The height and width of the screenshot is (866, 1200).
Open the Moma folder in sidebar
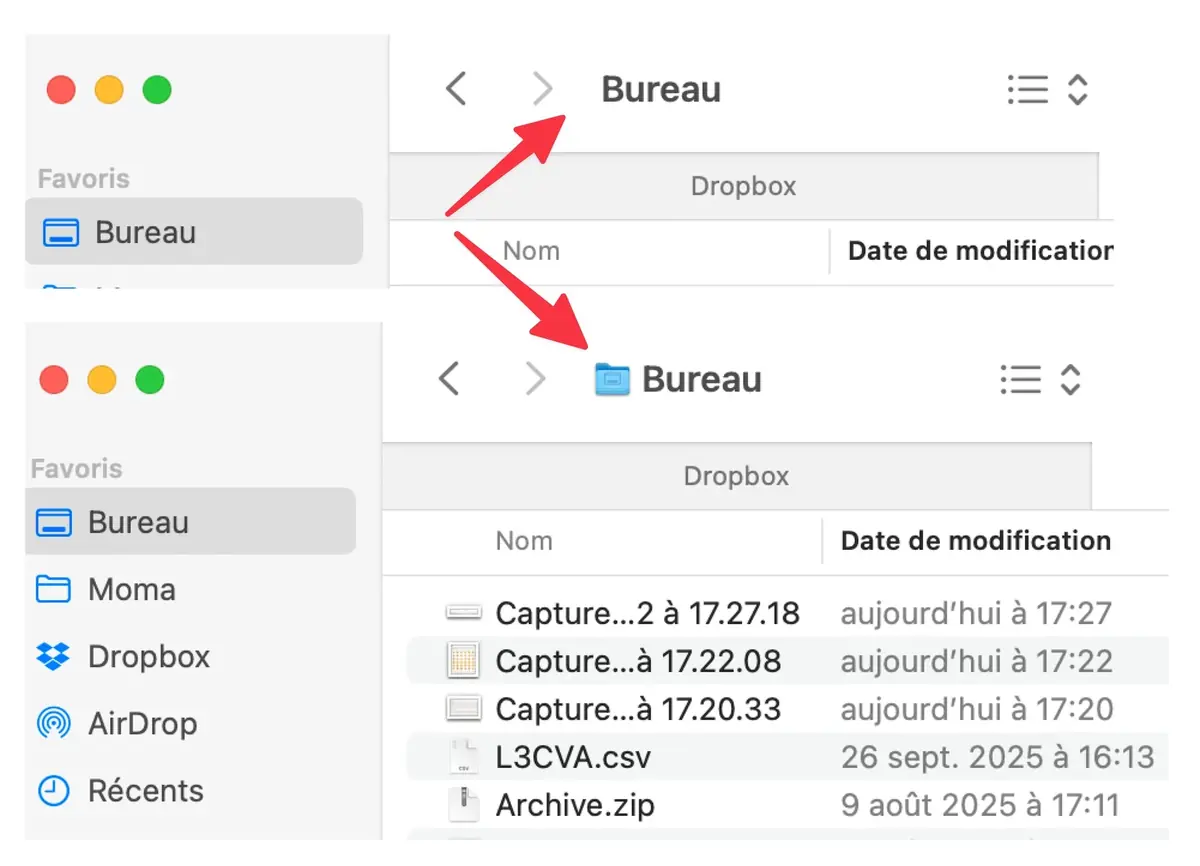(x=131, y=590)
